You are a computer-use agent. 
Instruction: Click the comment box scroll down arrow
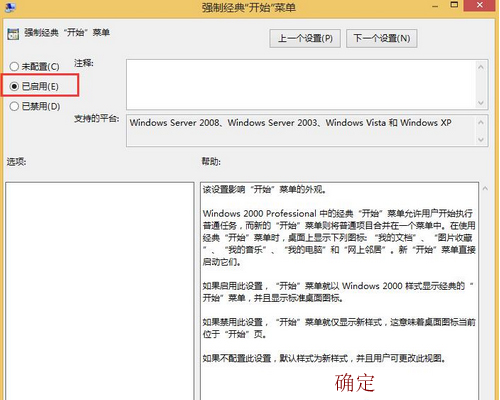pyautogui.click(x=481, y=103)
